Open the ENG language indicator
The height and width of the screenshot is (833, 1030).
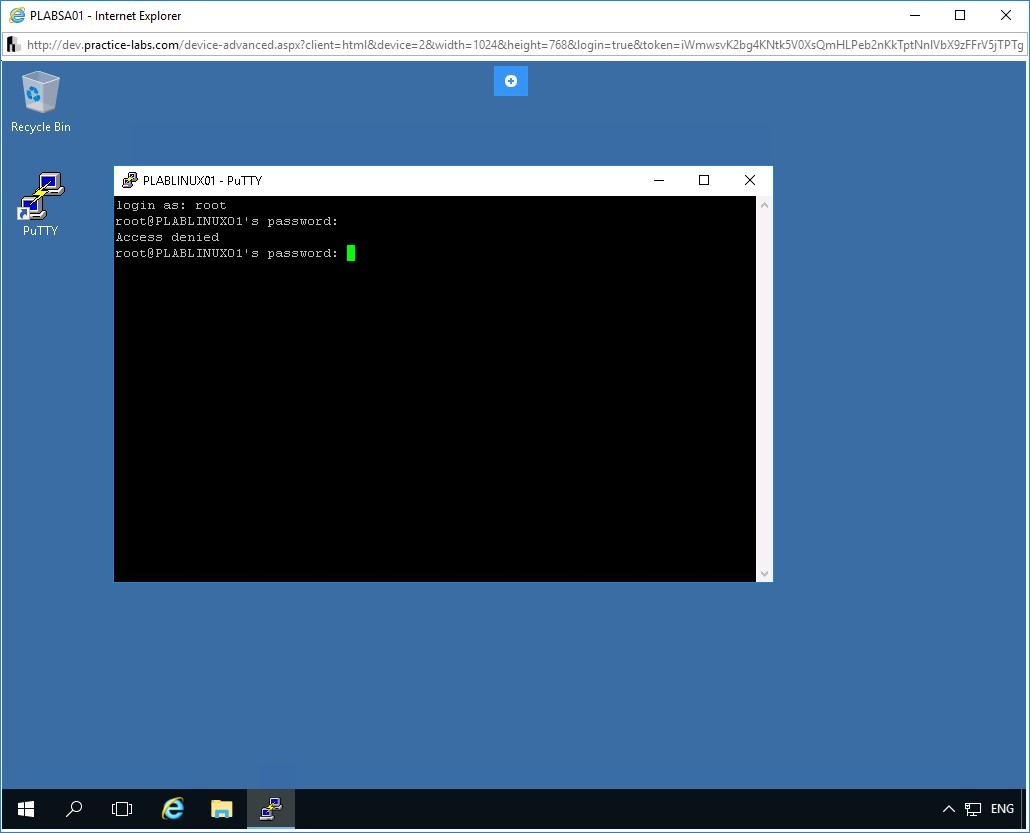1002,809
